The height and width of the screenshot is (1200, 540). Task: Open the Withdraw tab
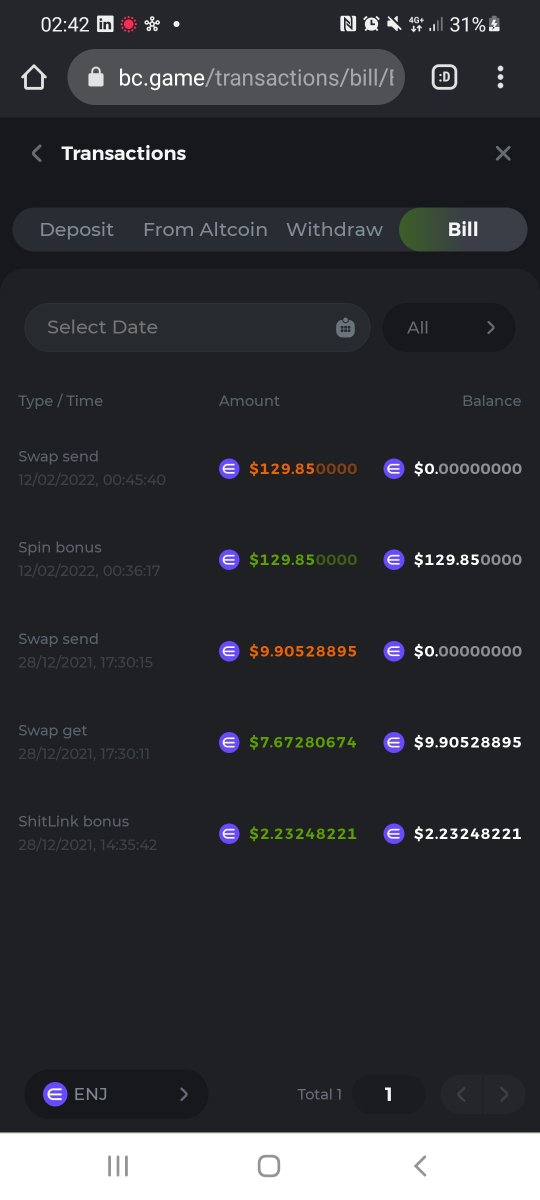[334, 230]
